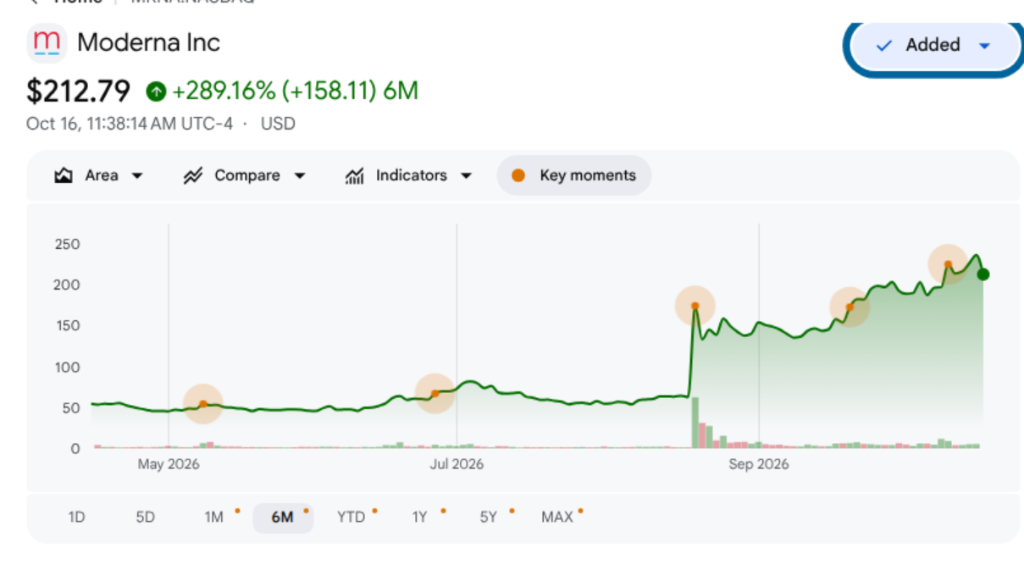
Task: Click the $212.79 price value
Action: (78, 91)
